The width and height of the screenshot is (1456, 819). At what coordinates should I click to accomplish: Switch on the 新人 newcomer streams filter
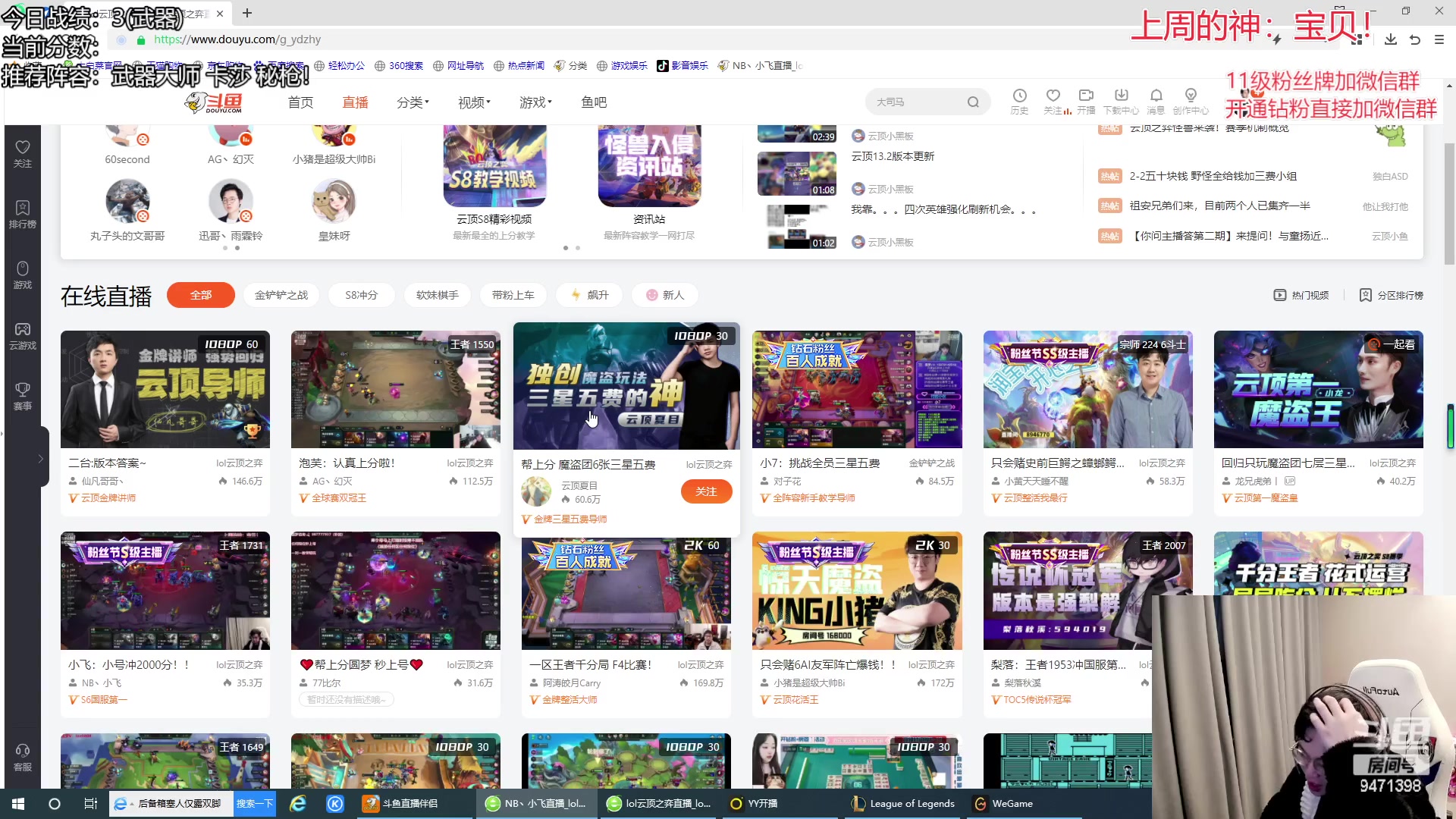pos(664,295)
